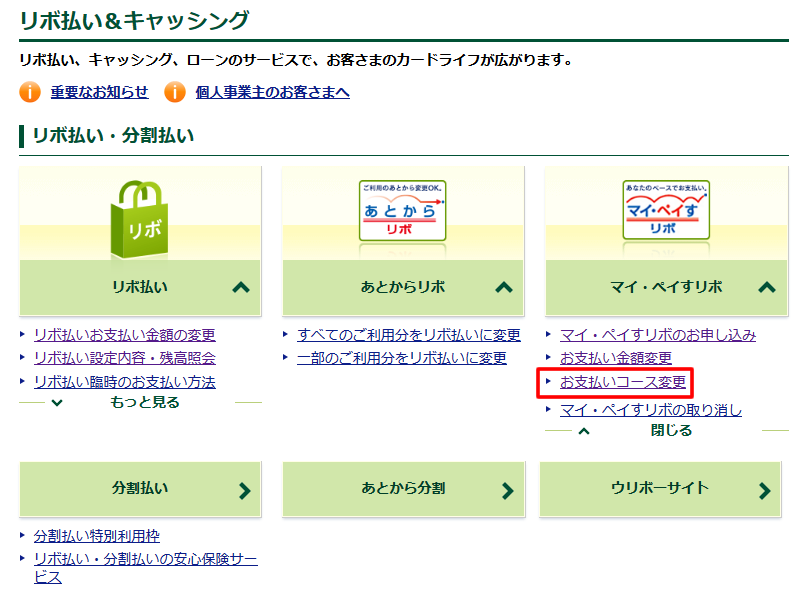
Task: Expand もっと見る under リボ払い
Action: [x=140, y=403]
